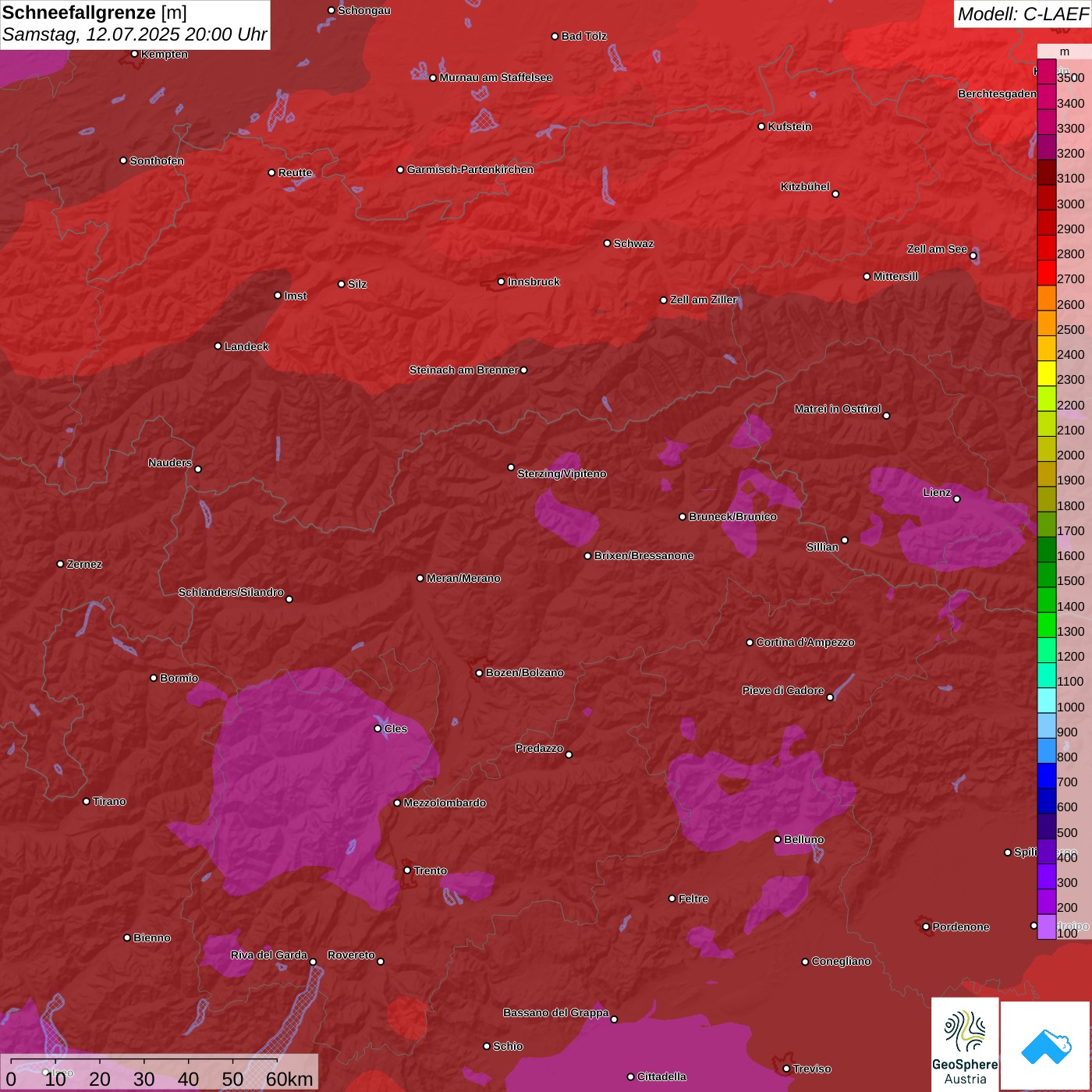The width and height of the screenshot is (1092, 1092).
Task: Click the Cortina d'Ampezzo label
Action: [x=805, y=642]
